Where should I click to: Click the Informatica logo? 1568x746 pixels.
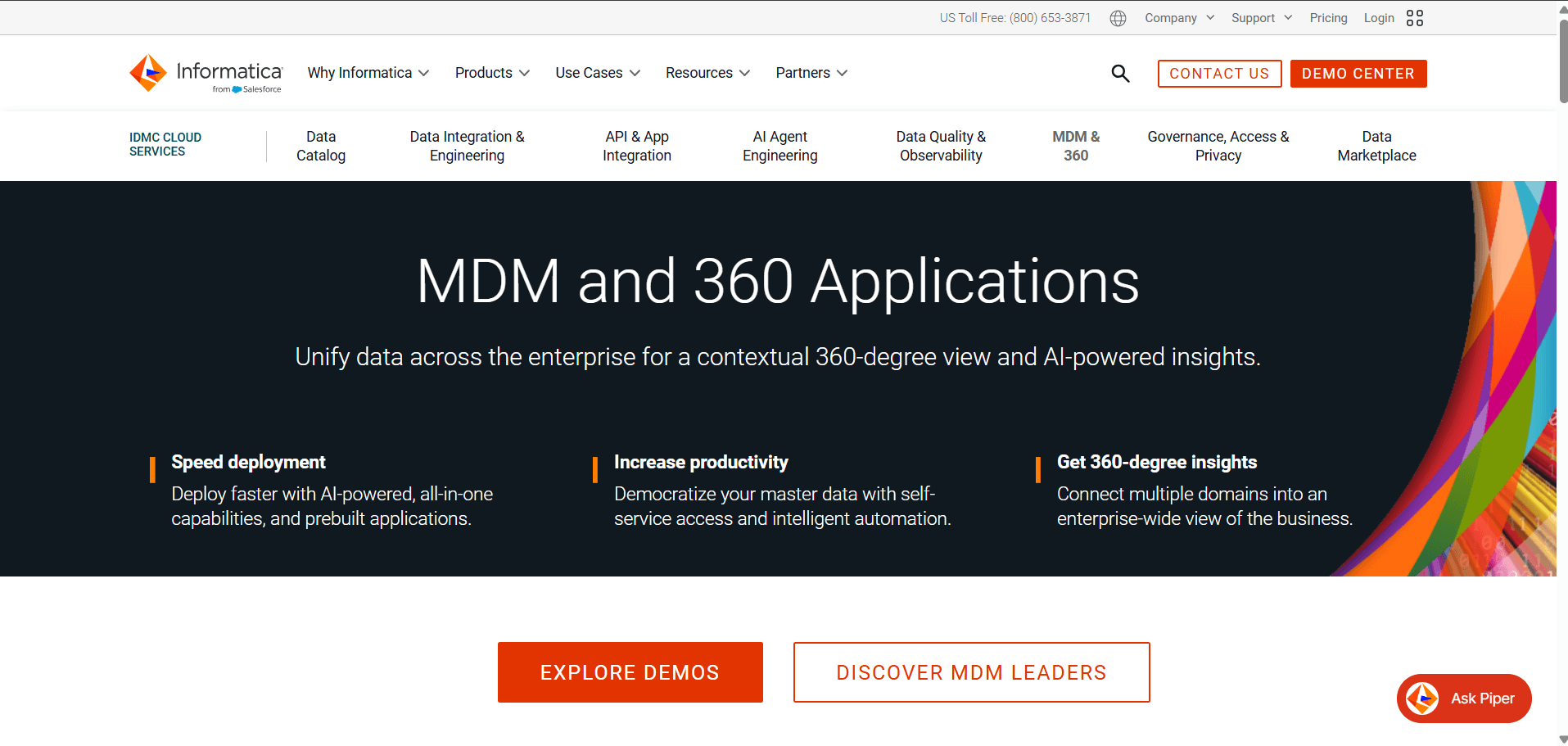tap(206, 74)
